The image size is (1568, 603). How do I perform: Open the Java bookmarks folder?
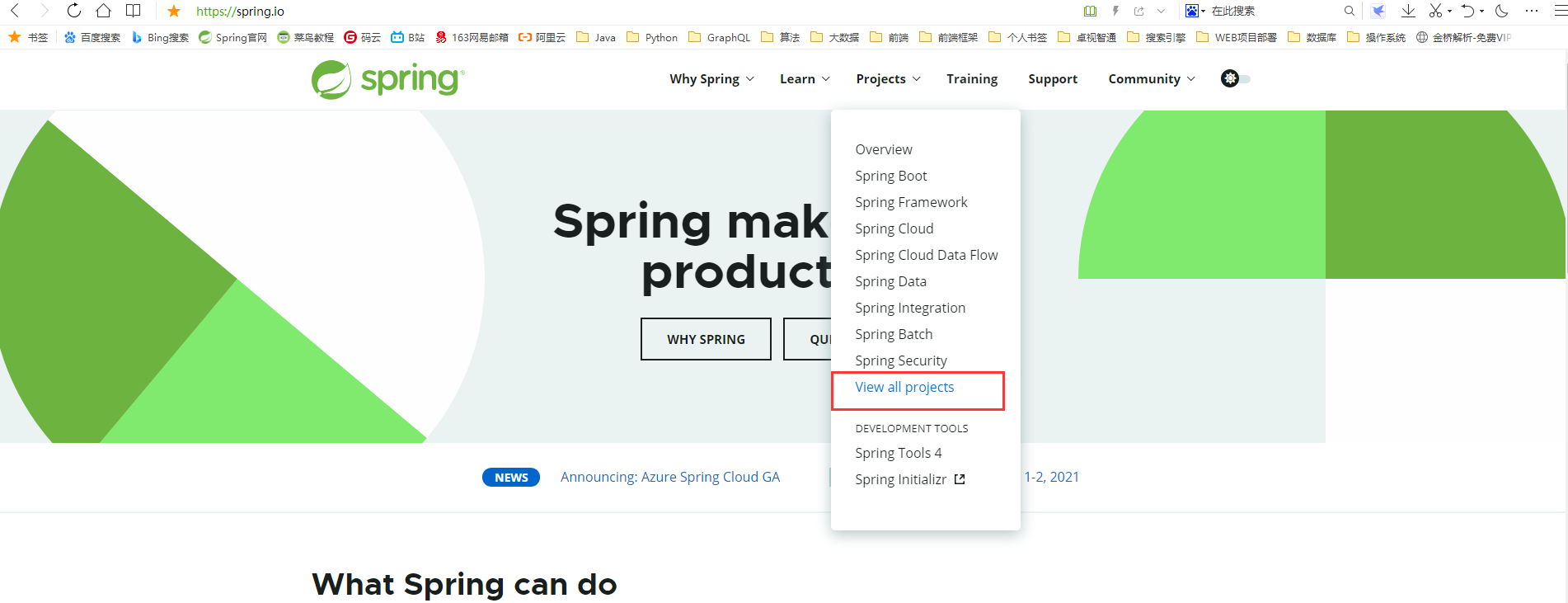(595, 37)
